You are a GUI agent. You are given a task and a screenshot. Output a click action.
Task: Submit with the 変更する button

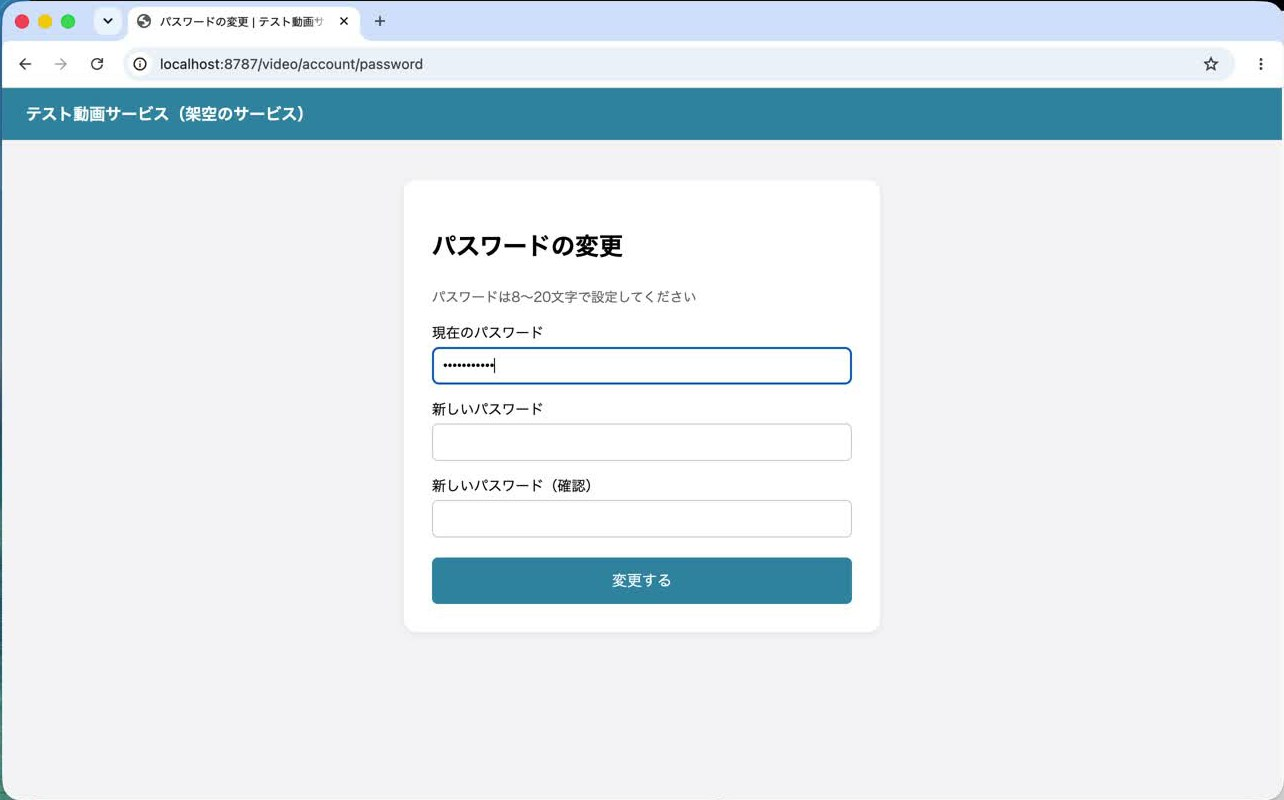coord(642,581)
